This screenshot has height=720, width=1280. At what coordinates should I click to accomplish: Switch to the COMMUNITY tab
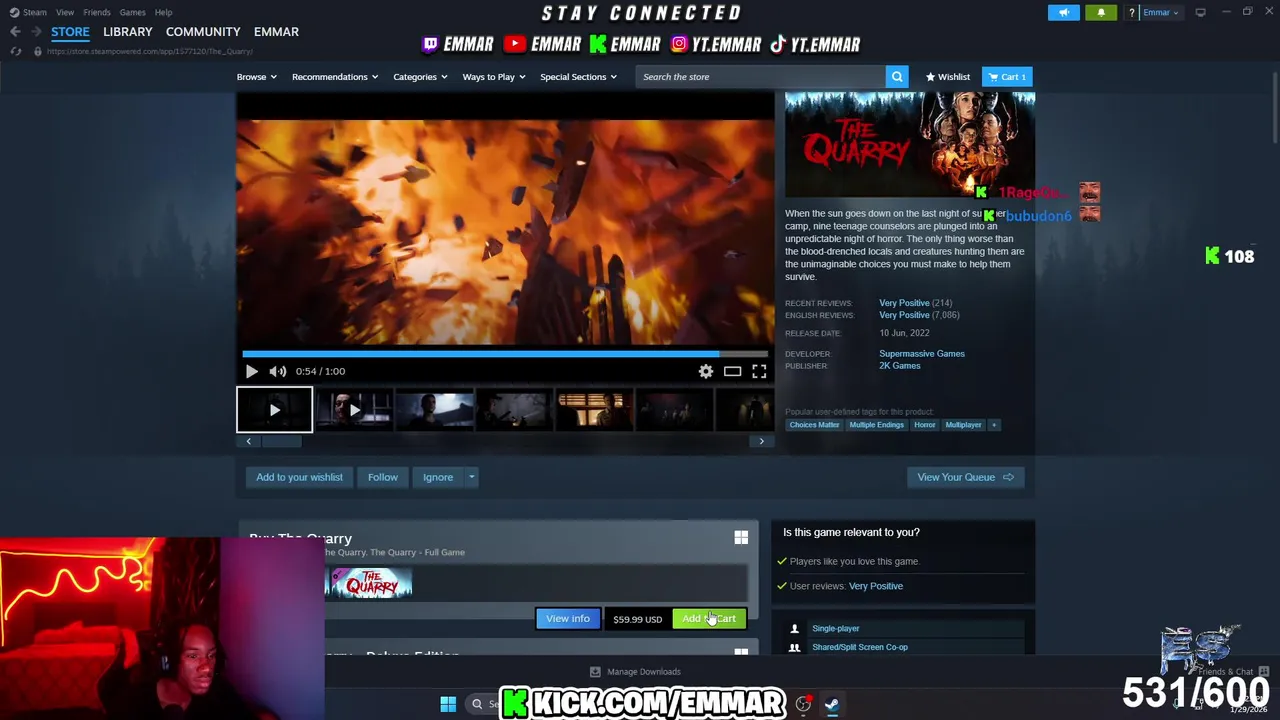pos(203,32)
